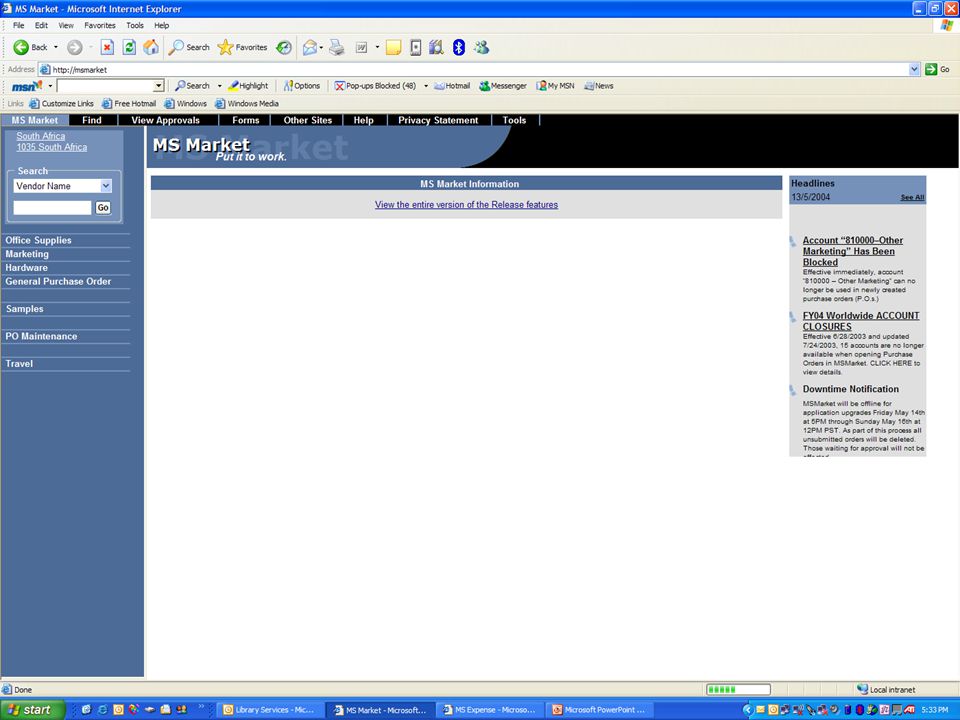Select the Find tab in MS Market
This screenshot has width=960, height=720.
click(92, 120)
